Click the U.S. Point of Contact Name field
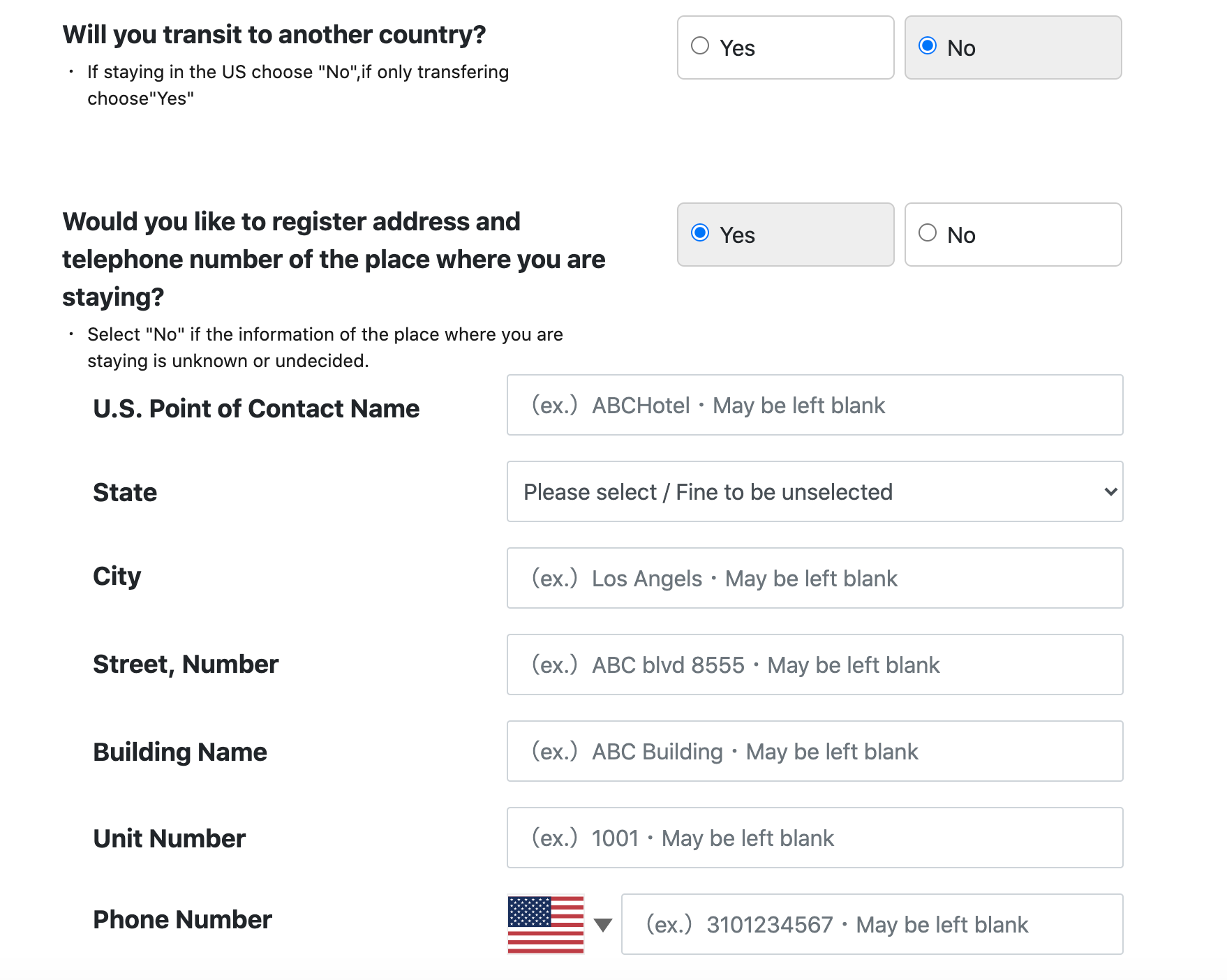The image size is (1227, 980). tap(814, 405)
